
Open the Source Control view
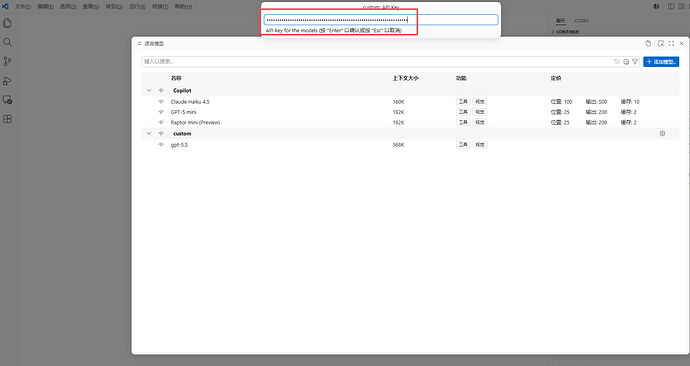[7, 61]
